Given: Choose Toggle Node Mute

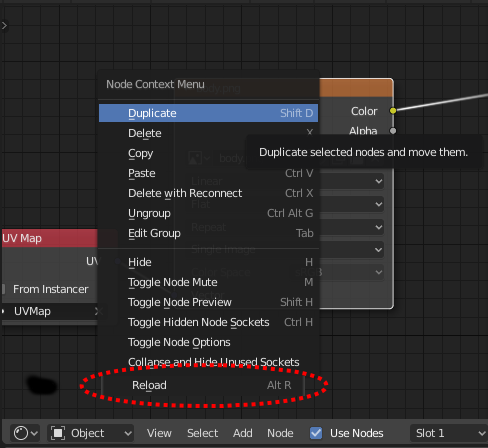Looking at the screenshot, I should coord(208,282).
